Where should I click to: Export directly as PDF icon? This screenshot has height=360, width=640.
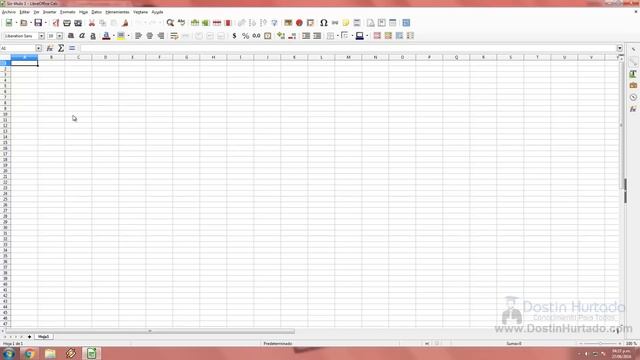[x=56, y=23]
